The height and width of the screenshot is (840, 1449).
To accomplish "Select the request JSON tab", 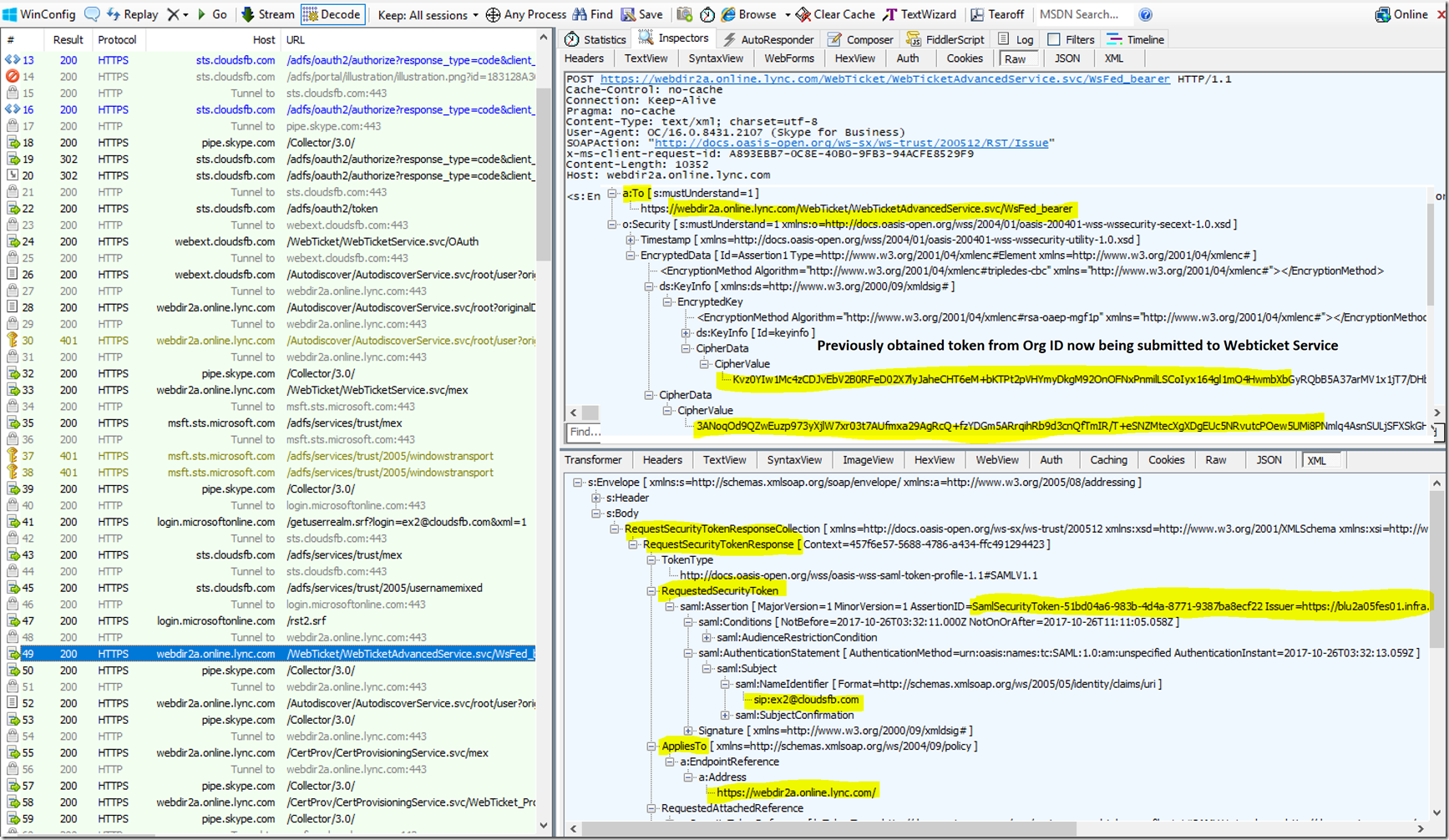I will (1067, 58).
